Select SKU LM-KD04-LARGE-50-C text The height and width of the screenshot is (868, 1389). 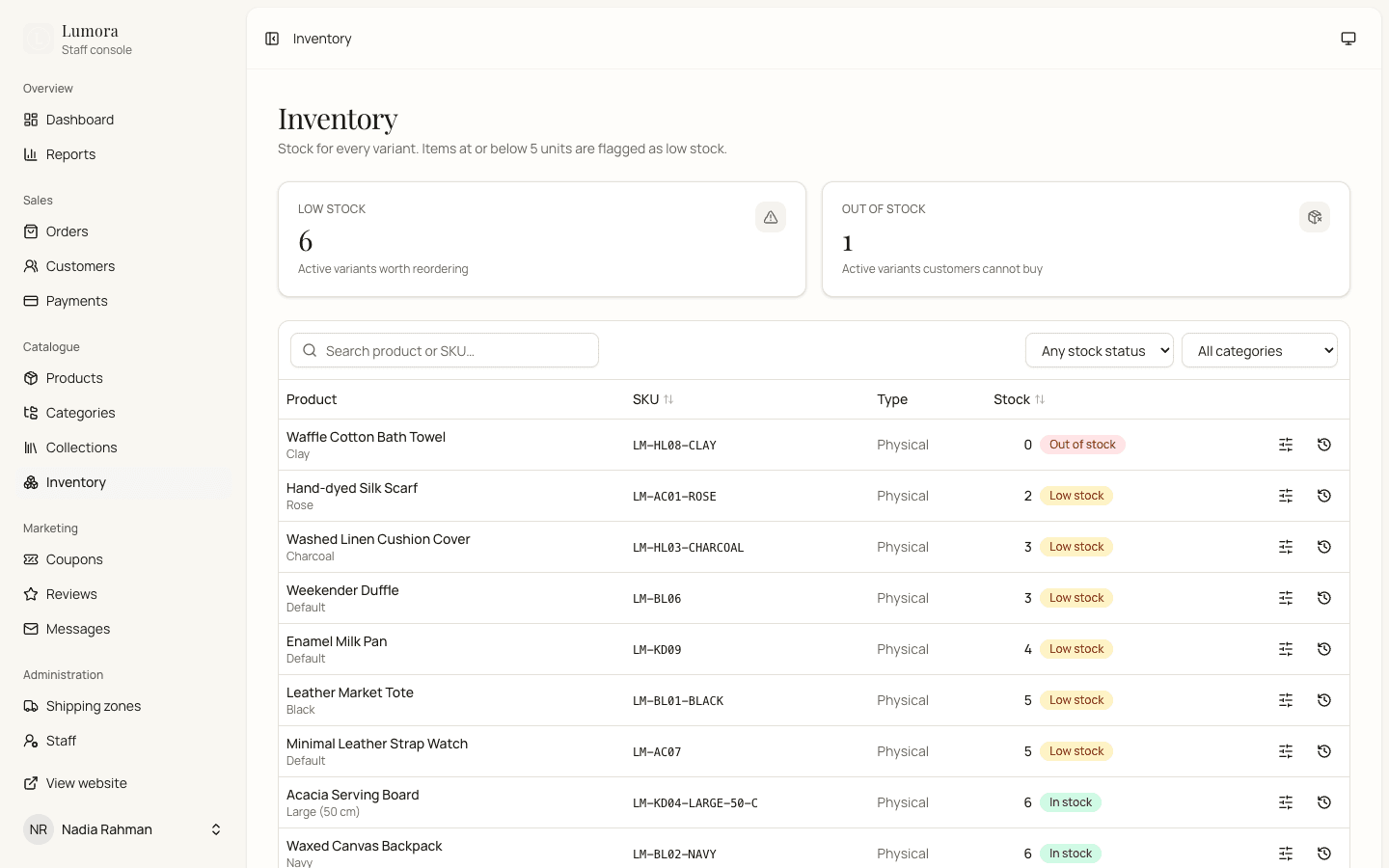coord(695,803)
